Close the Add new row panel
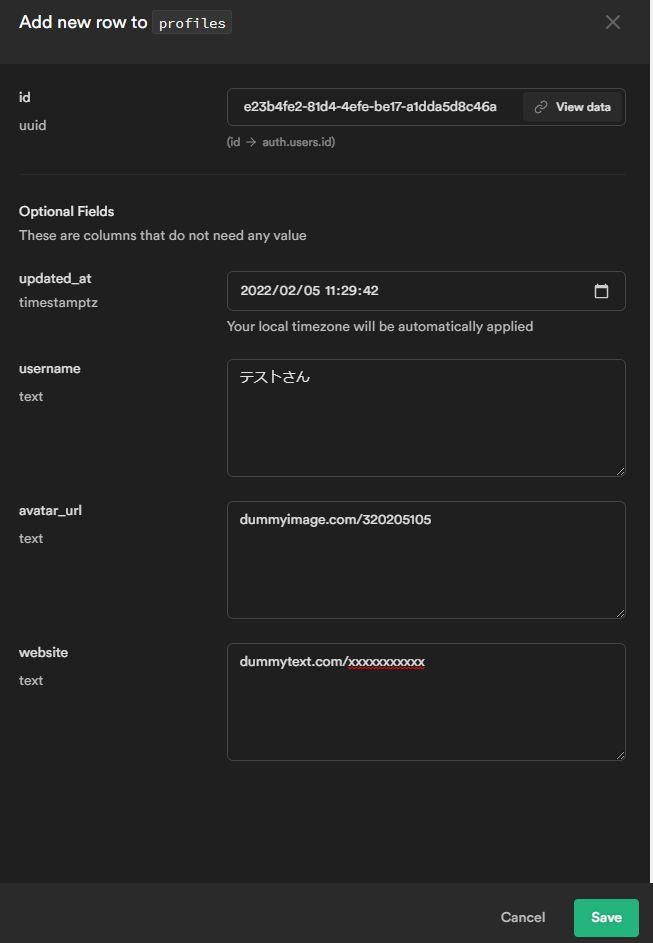 click(613, 22)
